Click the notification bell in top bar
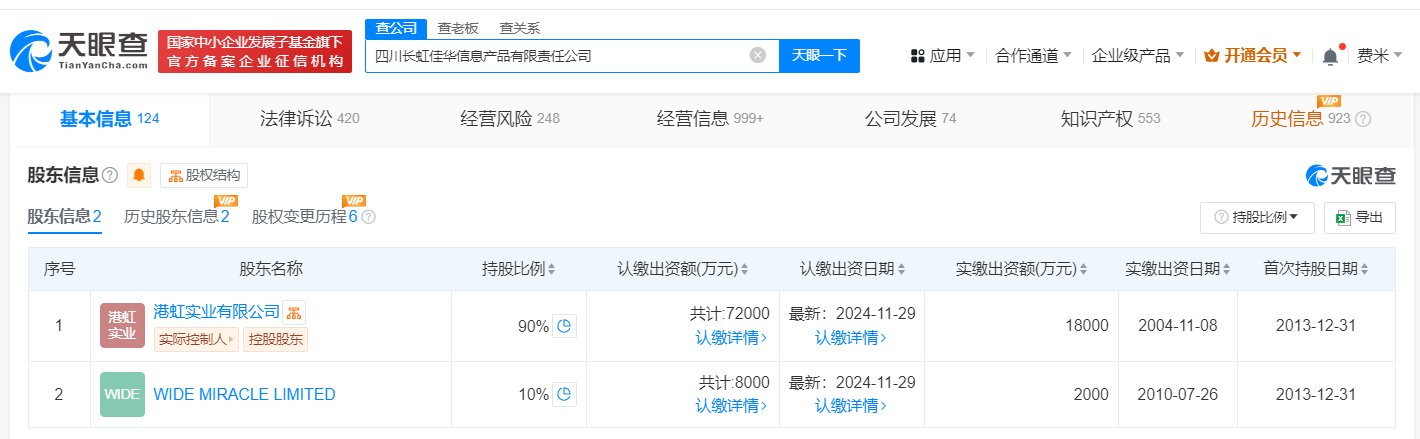The image size is (1420, 439). point(1330,56)
